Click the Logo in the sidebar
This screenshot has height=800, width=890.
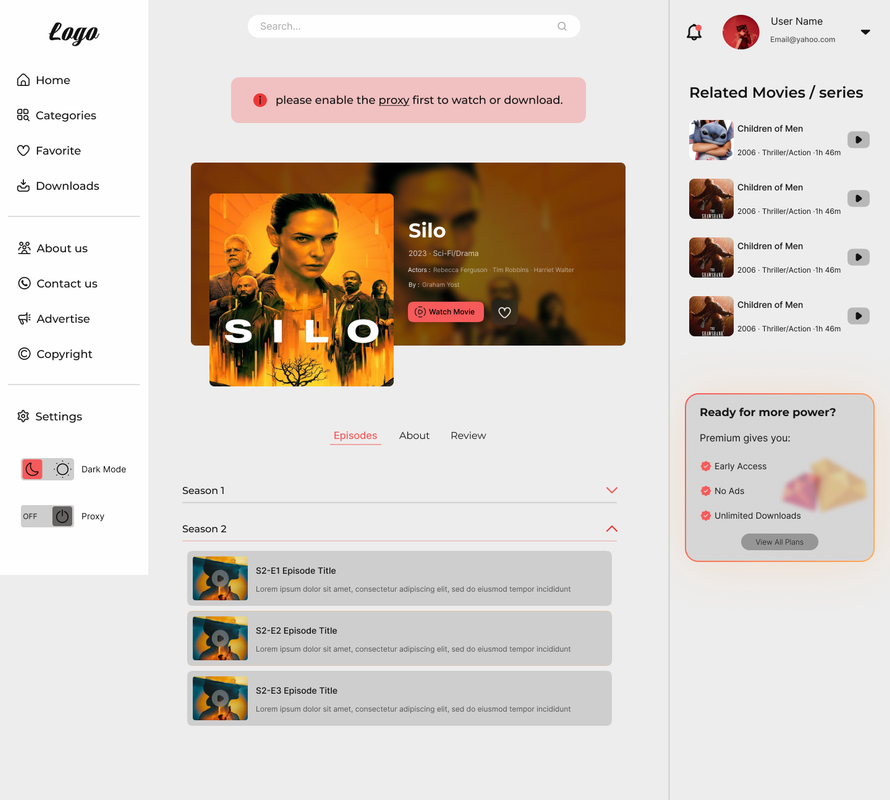pyautogui.click(x=74, y=32)
